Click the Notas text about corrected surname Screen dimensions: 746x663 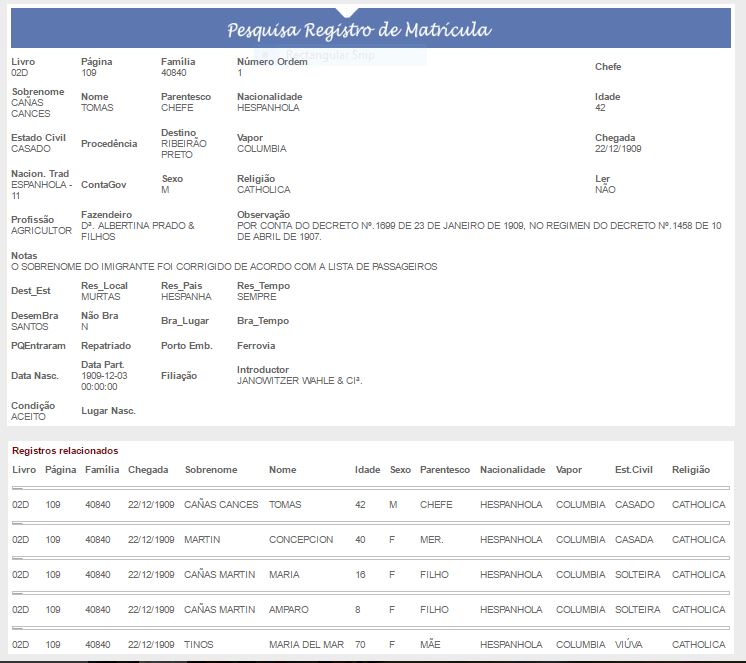pos(224,267)
